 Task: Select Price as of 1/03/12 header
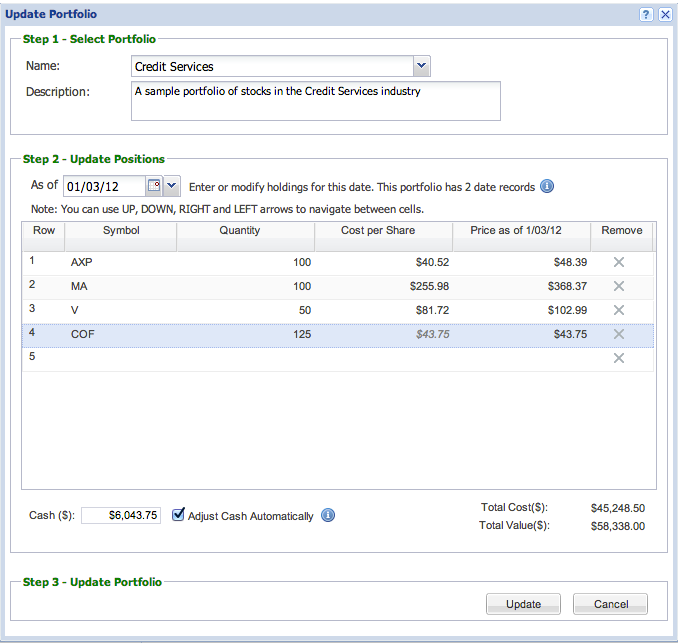click(x=522, y=237)
